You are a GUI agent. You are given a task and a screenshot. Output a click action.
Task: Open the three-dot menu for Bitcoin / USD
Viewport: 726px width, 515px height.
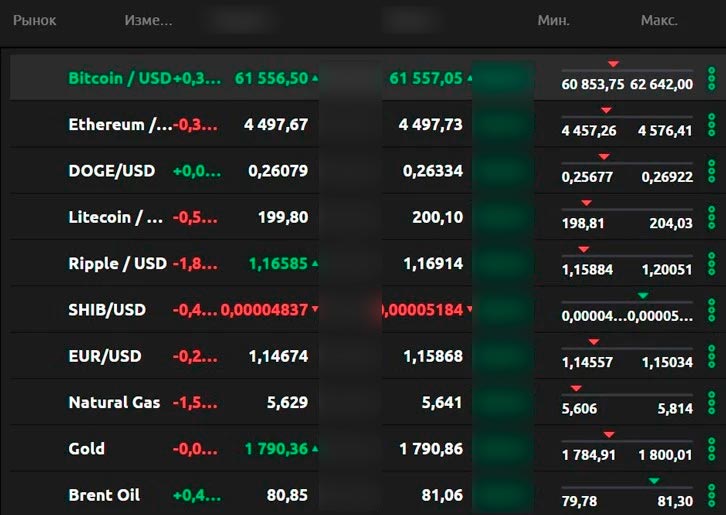(x=711, y=78)
